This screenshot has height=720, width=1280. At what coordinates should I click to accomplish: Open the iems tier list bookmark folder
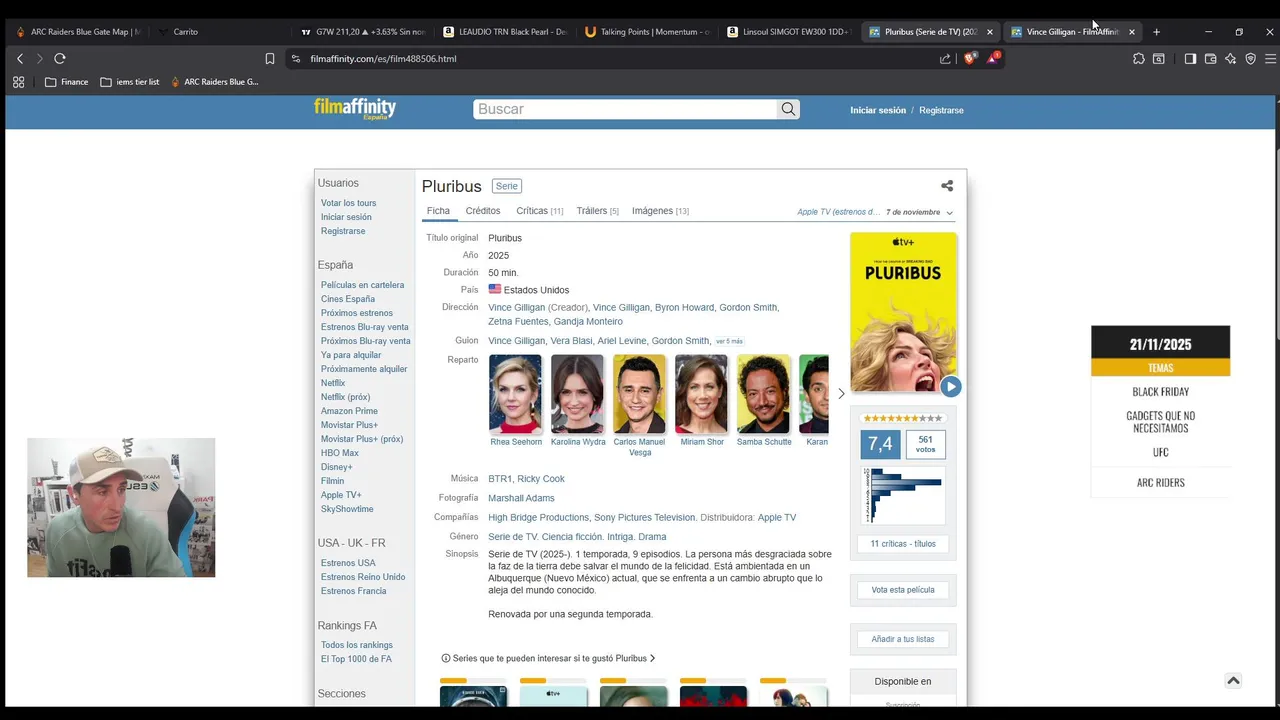click(x=130, y=82)
